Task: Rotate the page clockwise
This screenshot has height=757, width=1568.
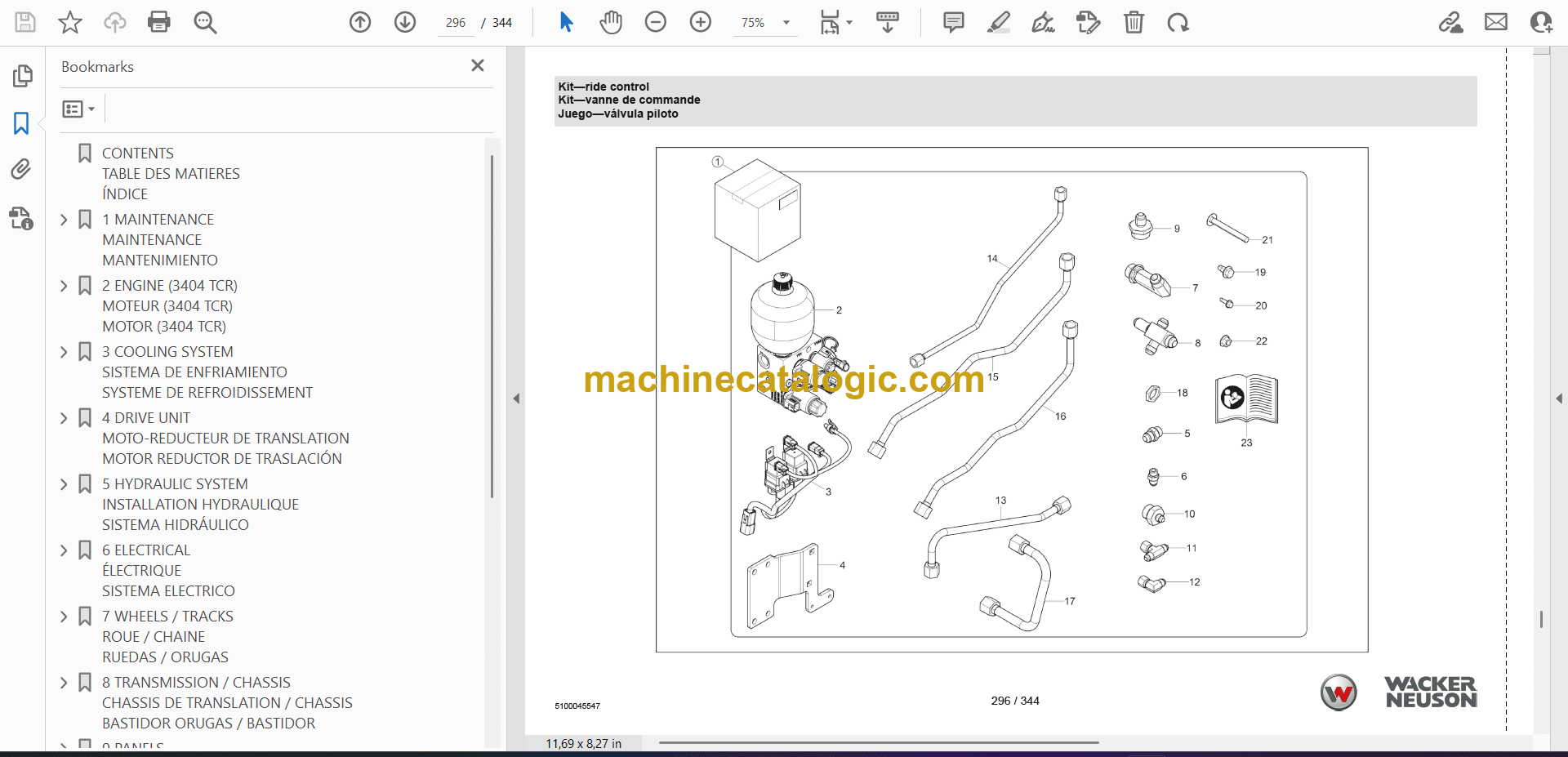Action: pos(1178,22)
